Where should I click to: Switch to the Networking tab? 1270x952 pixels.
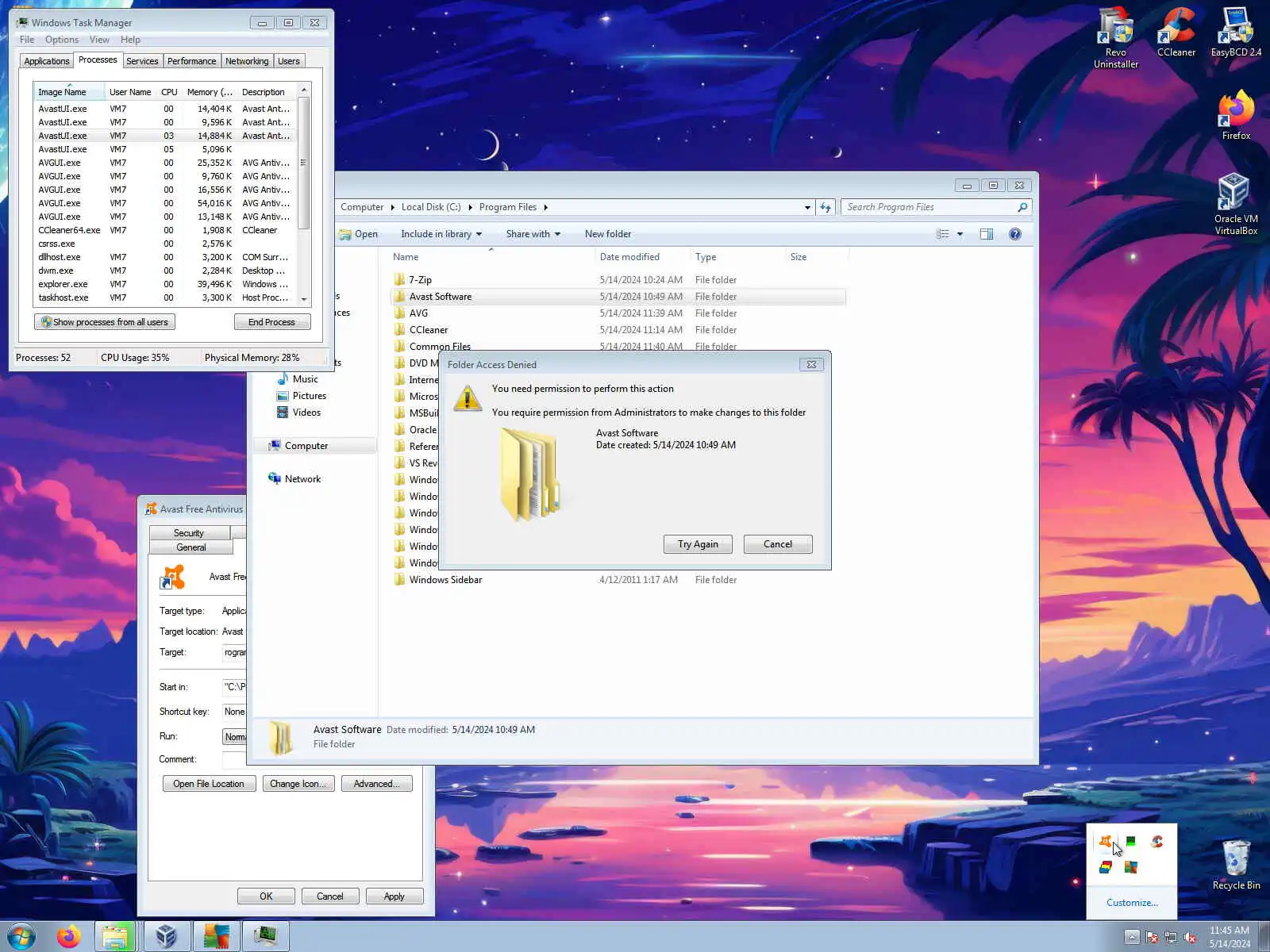pyautogui.click(x=247, y=61)
